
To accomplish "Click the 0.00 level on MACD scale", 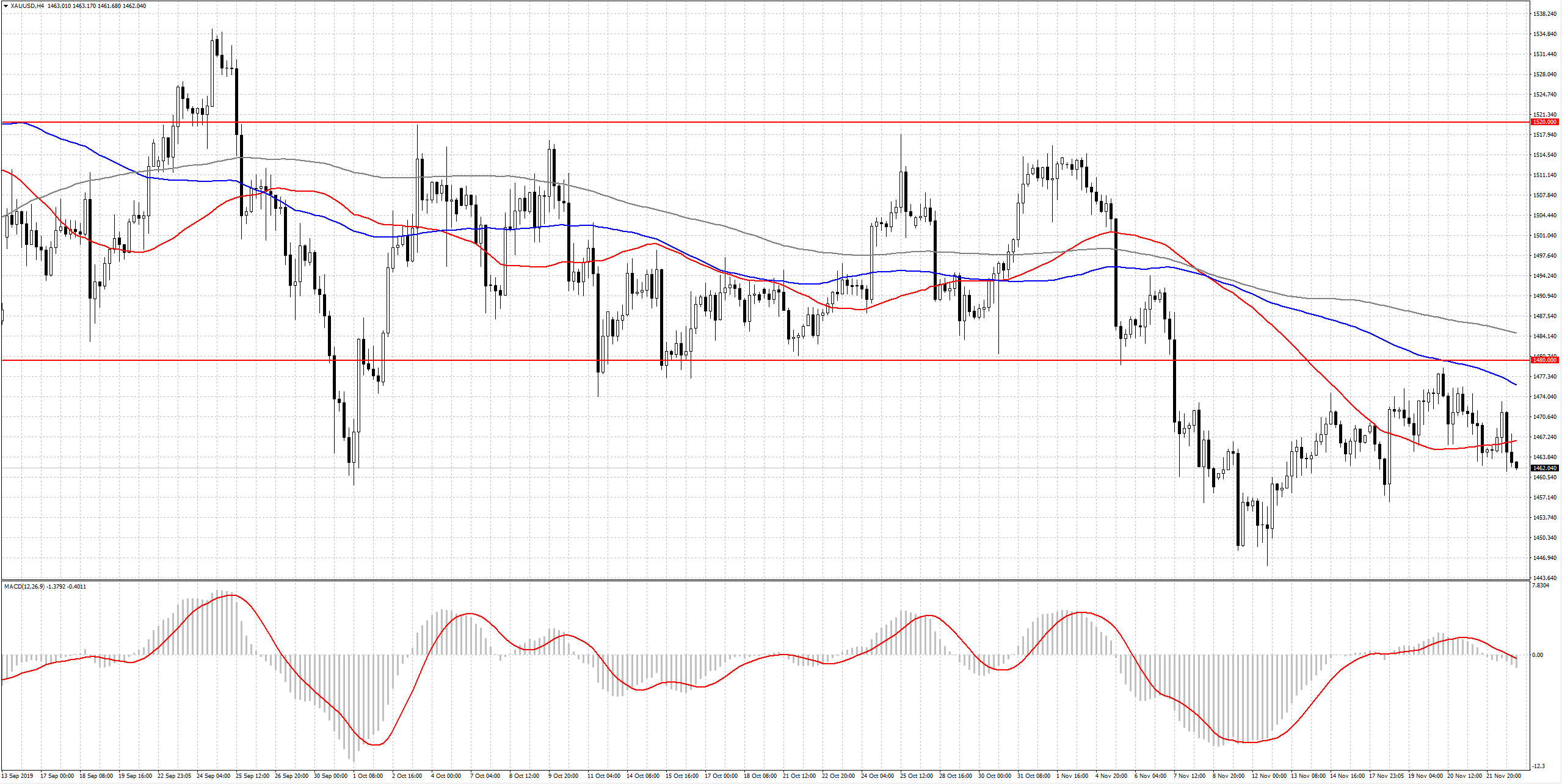I will (x=1538, y=655).
